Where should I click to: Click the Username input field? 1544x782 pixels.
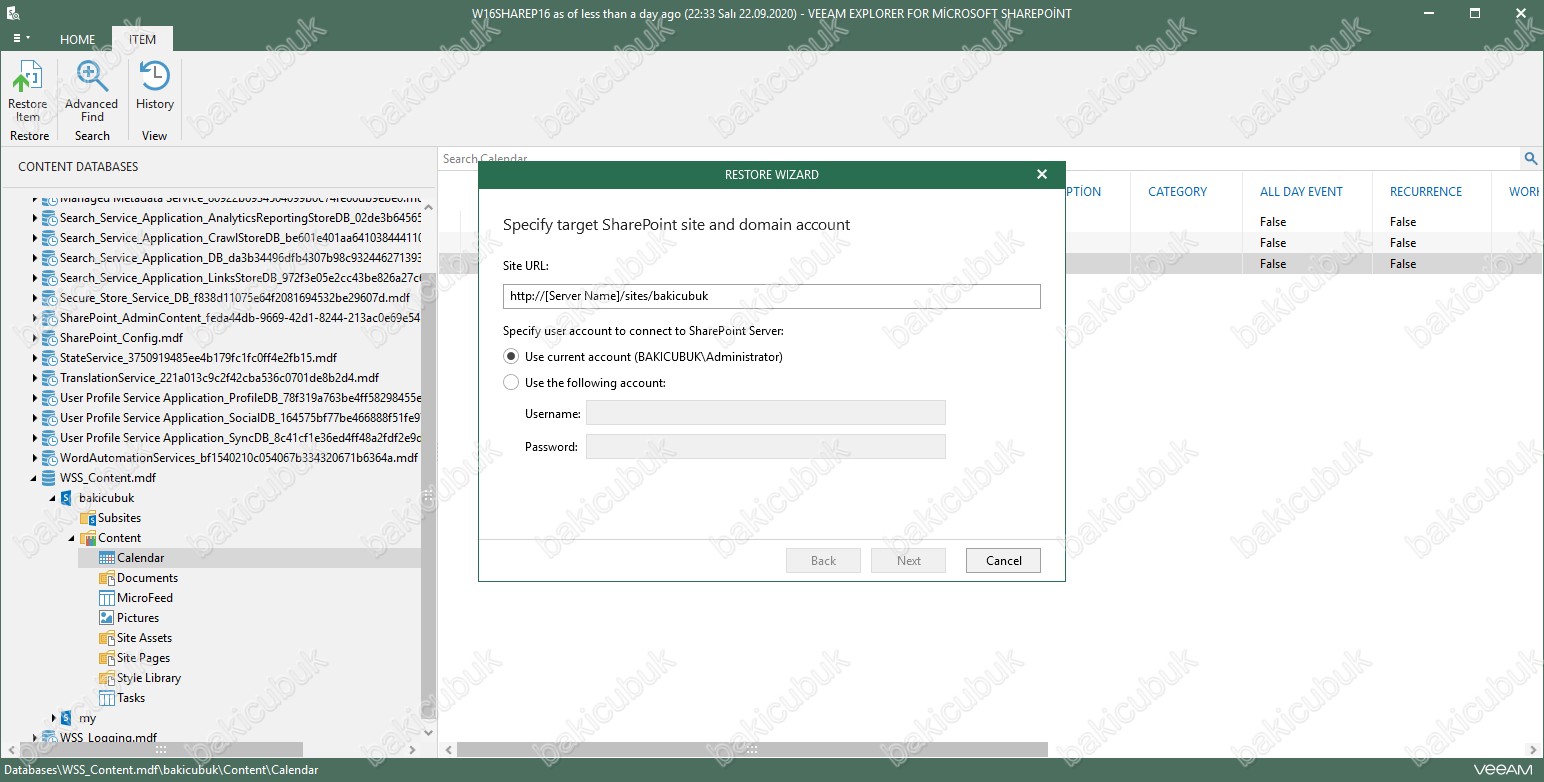[766, 413]
